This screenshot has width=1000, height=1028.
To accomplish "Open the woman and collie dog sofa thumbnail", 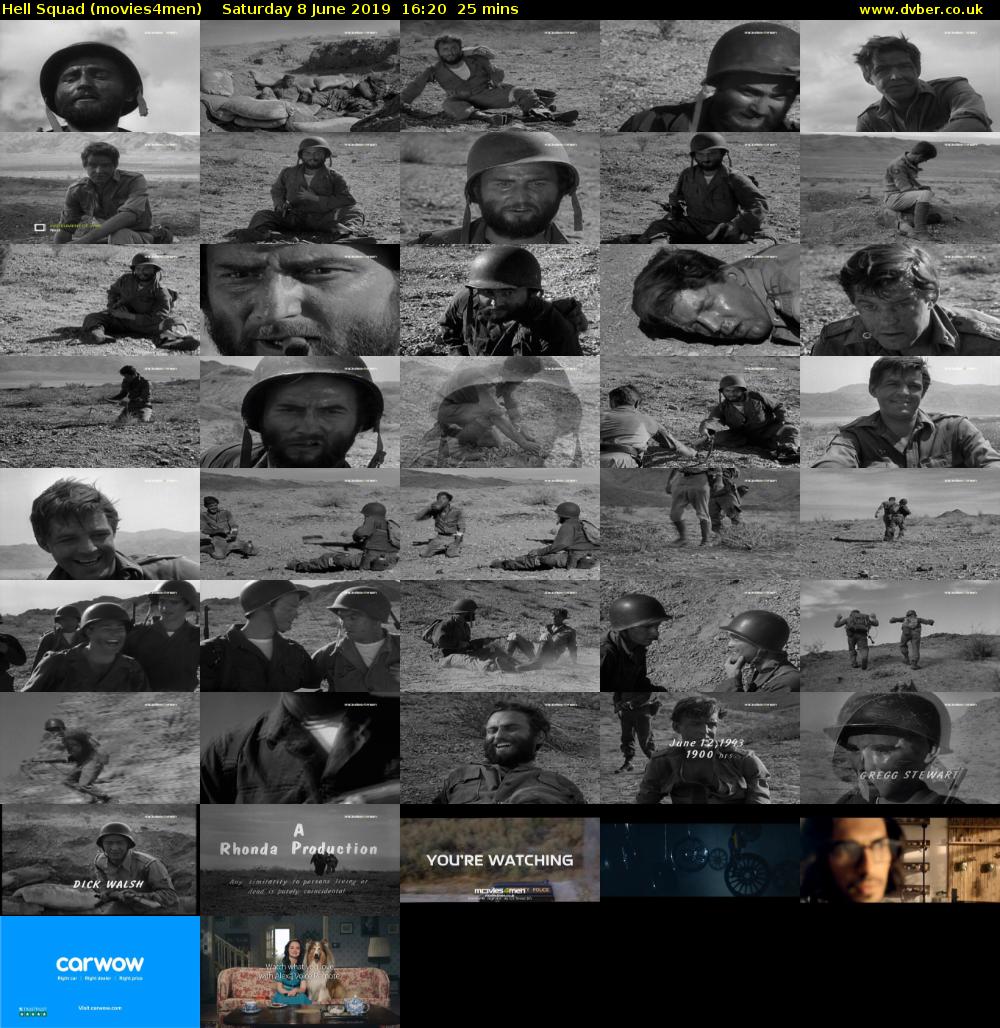I will click(x=300, y=971).
